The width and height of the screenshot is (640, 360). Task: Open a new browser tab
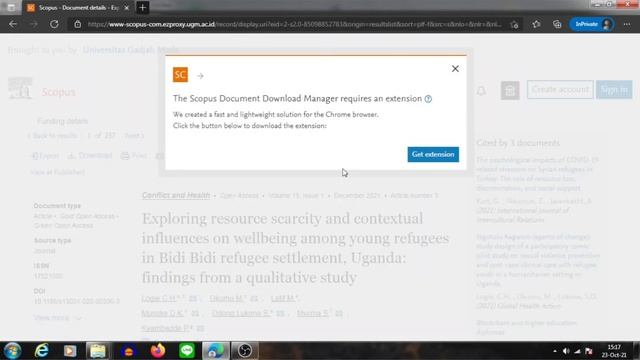(142, 7)
